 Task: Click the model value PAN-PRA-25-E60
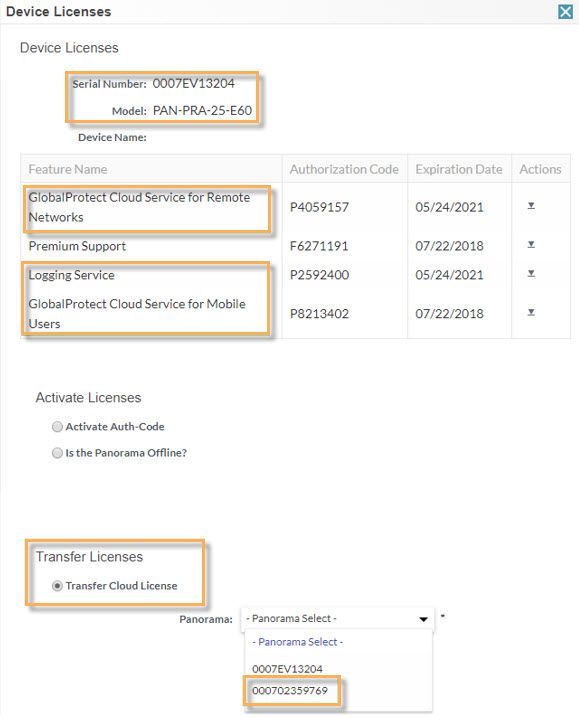pyautogui.click(x=202, y=111)
